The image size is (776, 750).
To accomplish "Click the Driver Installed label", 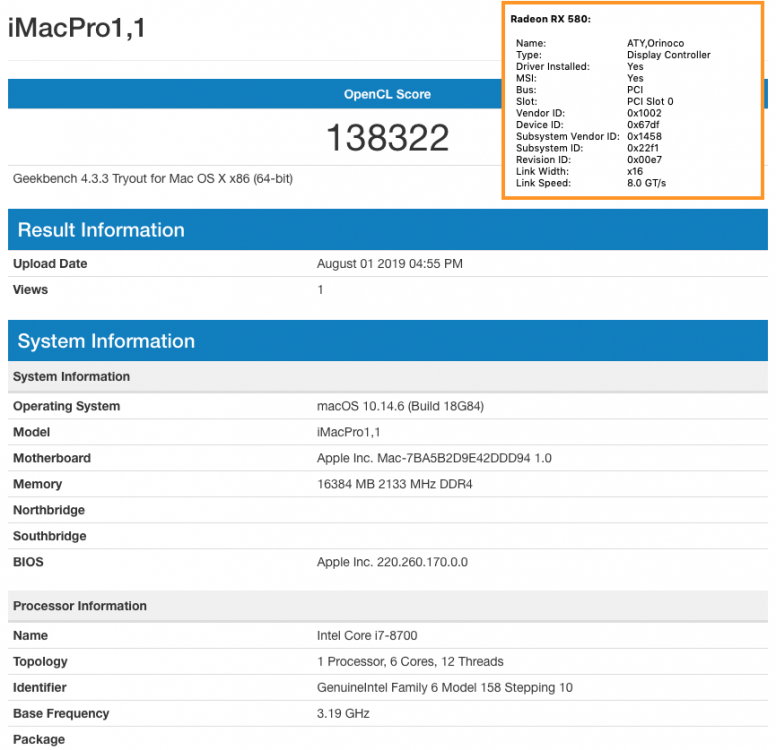I will pyautogui.click(x=553, y=66).
